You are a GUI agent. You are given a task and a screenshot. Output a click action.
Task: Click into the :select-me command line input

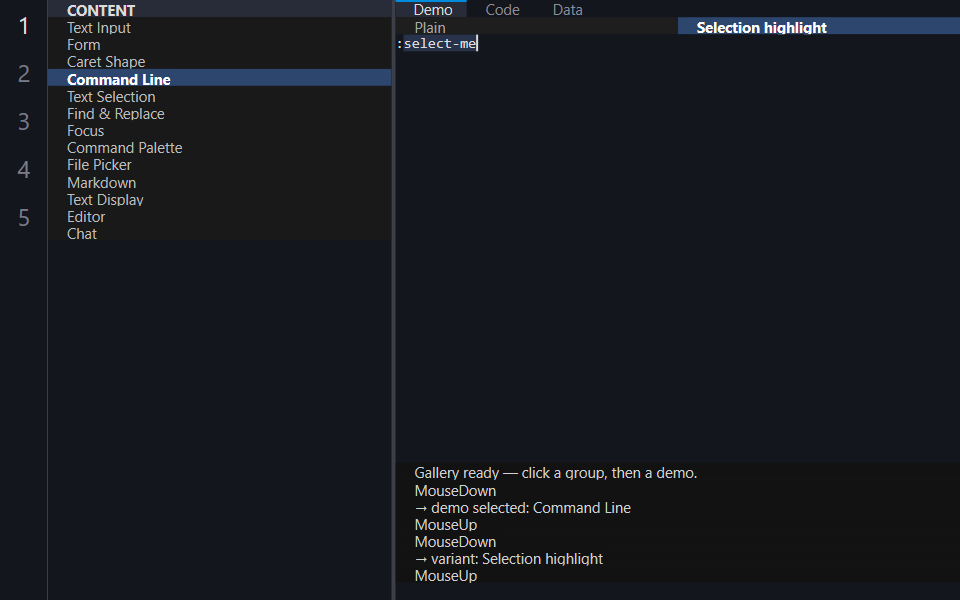[678, 43]
